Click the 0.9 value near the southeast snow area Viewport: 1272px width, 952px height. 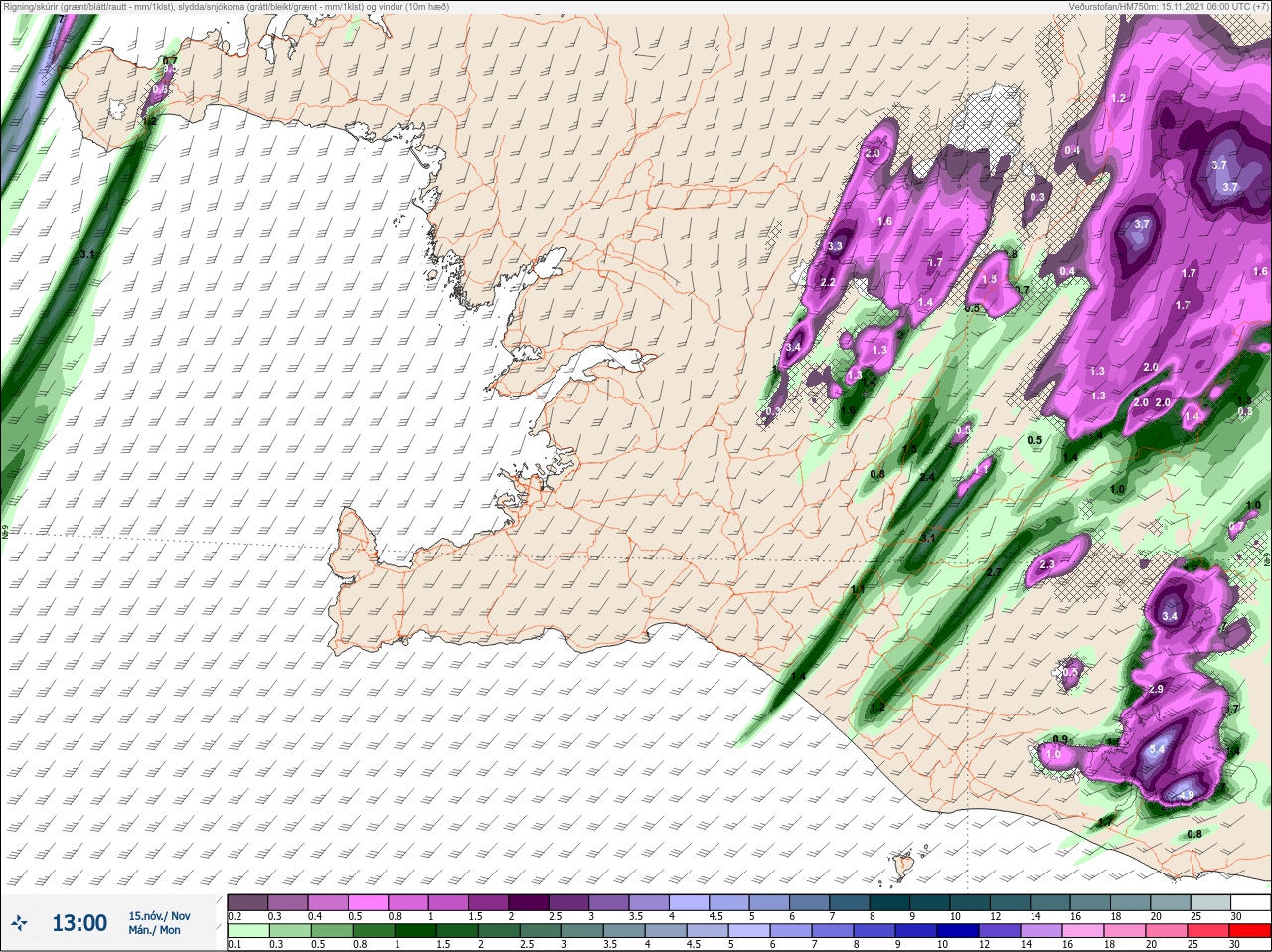pyautogui.click(x=1059, y=739)
